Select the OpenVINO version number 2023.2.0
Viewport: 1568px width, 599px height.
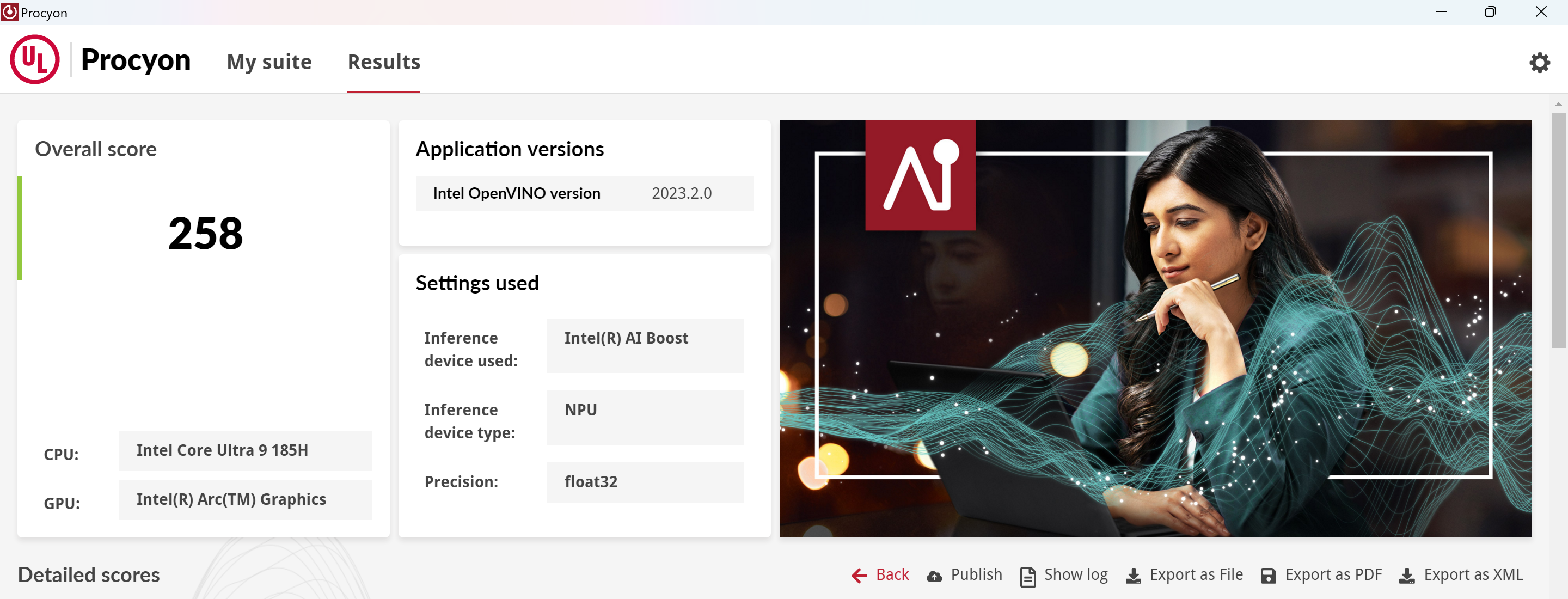tap(681, 193)
